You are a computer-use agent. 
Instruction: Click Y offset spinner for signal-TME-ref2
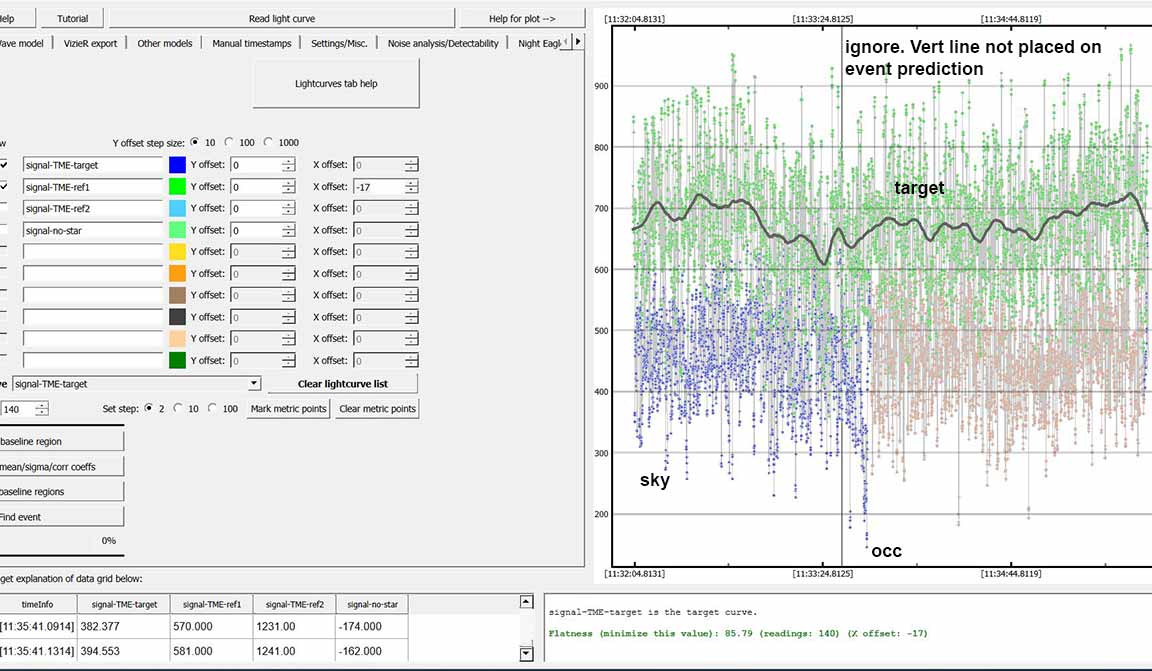[262, 209]
